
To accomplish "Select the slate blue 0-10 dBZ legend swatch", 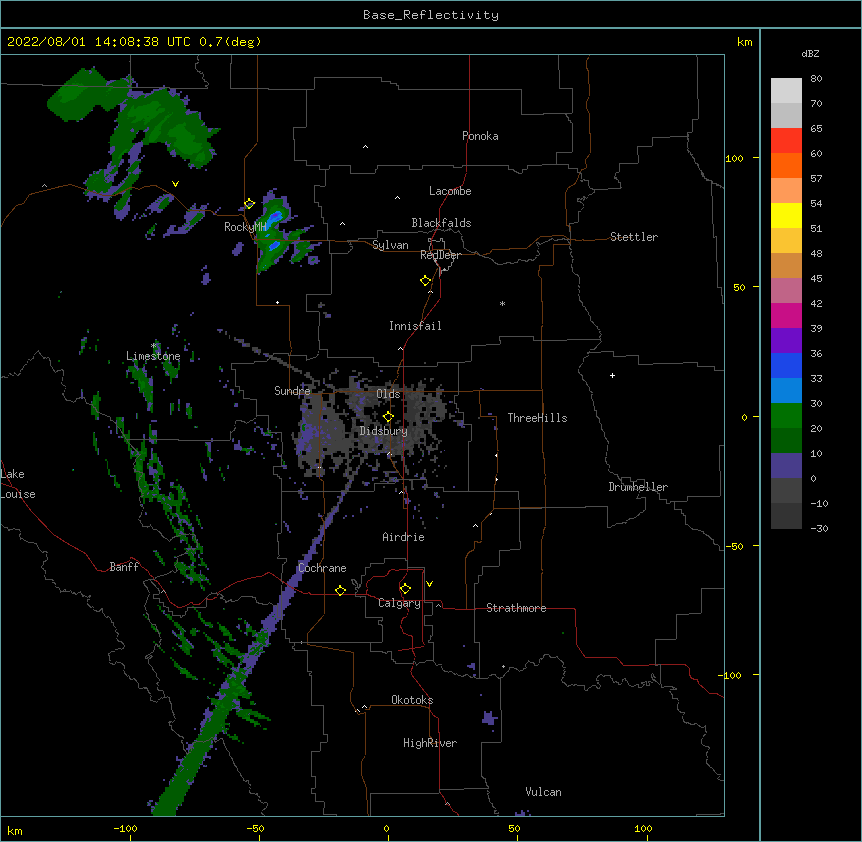I will click(x=786, y=466).
